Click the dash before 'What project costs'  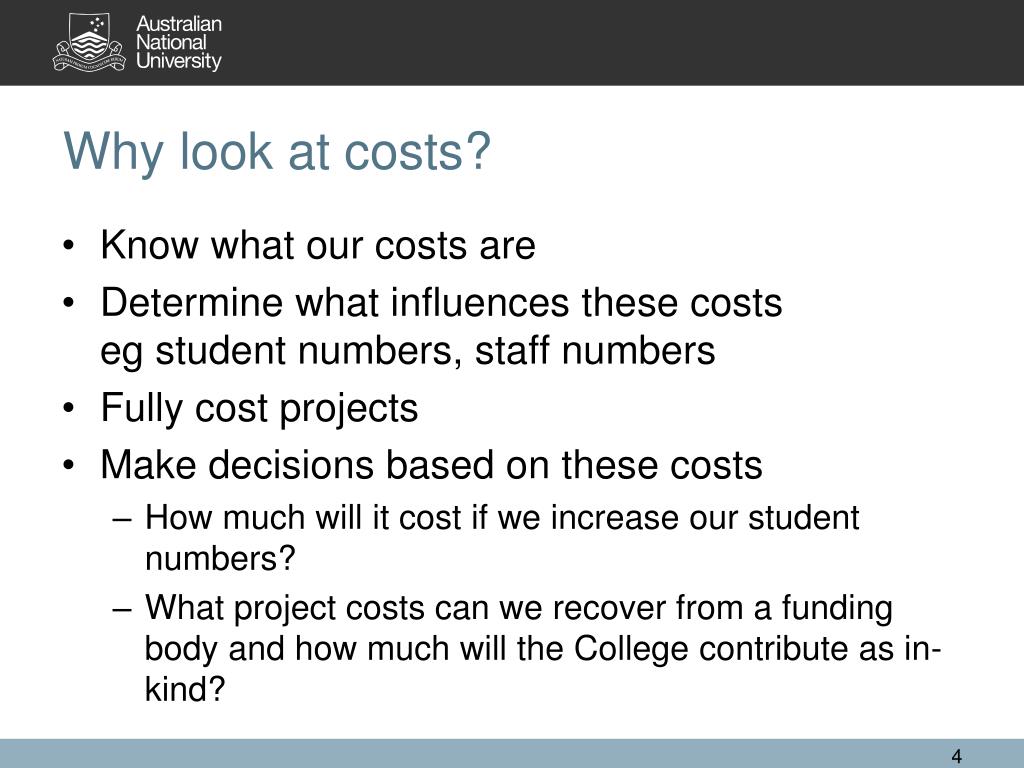tap(122, 609)
